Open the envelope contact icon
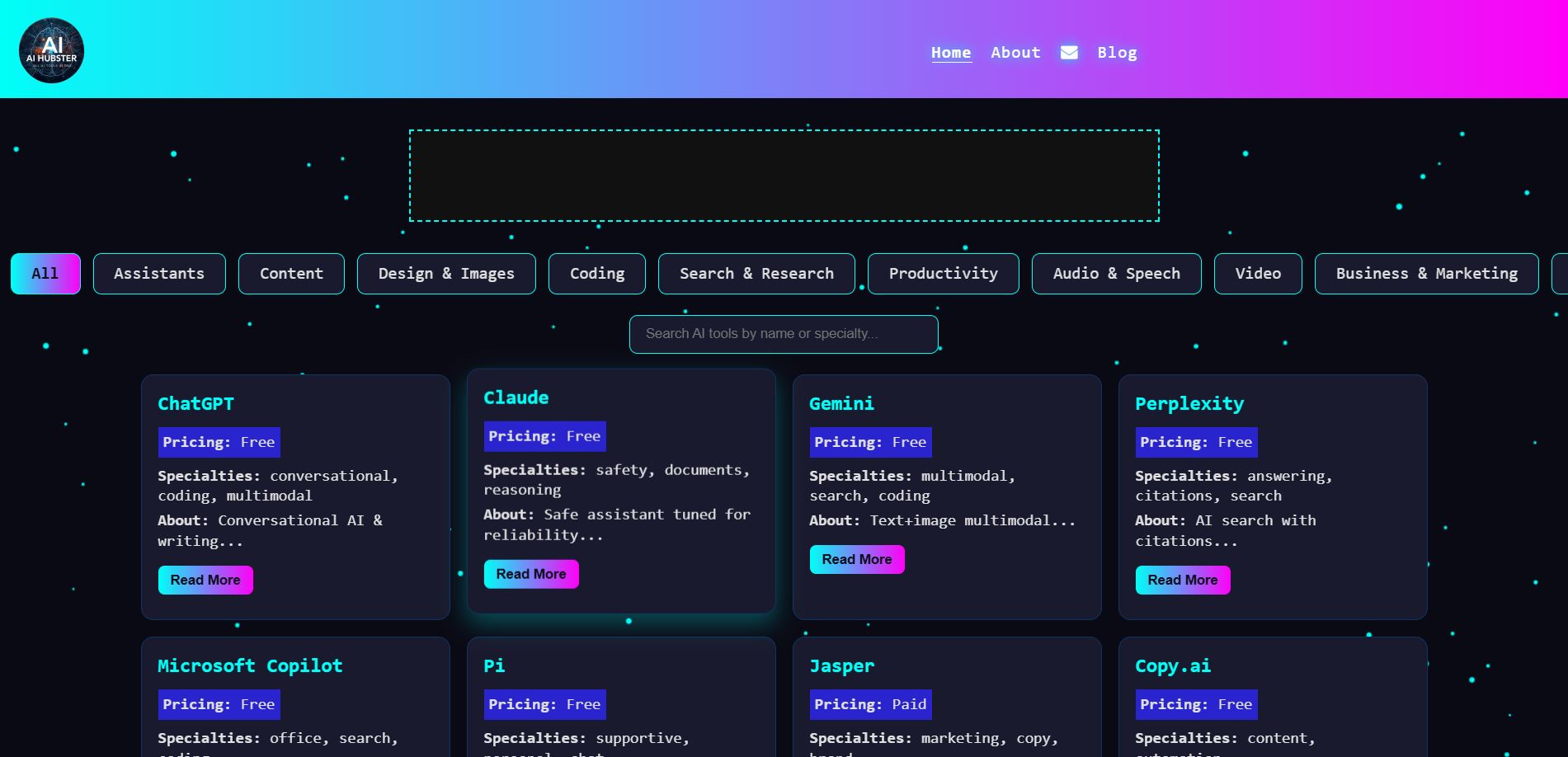1568x757 pixels. coord(1069,53)
